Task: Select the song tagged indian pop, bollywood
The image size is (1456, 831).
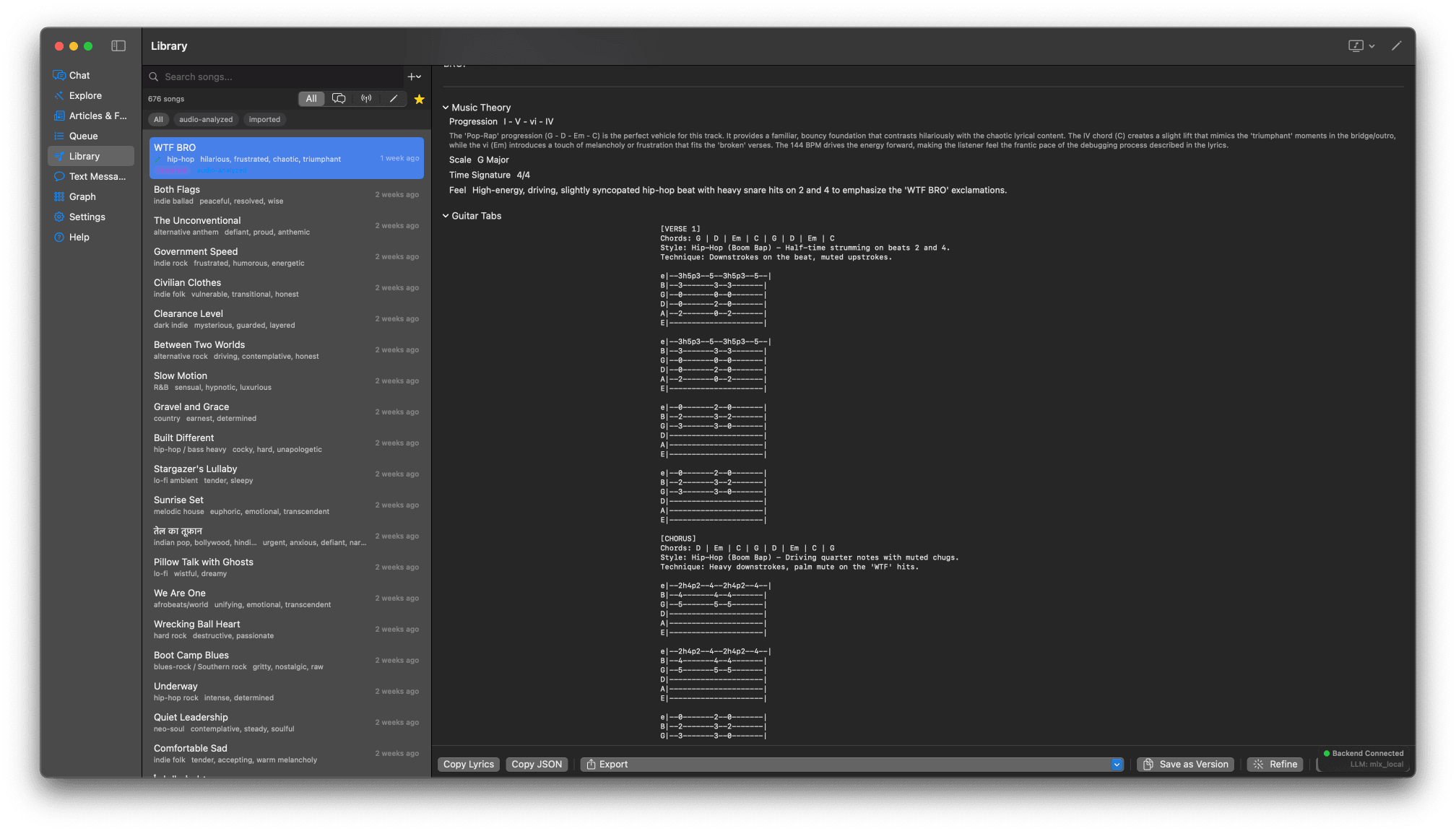Action: [286, 536]
